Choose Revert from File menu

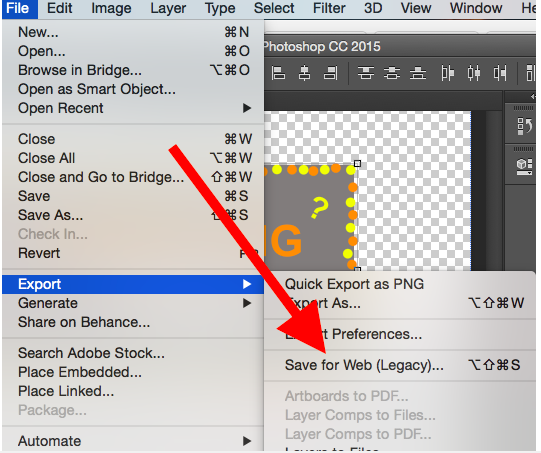tap(133, 253)
